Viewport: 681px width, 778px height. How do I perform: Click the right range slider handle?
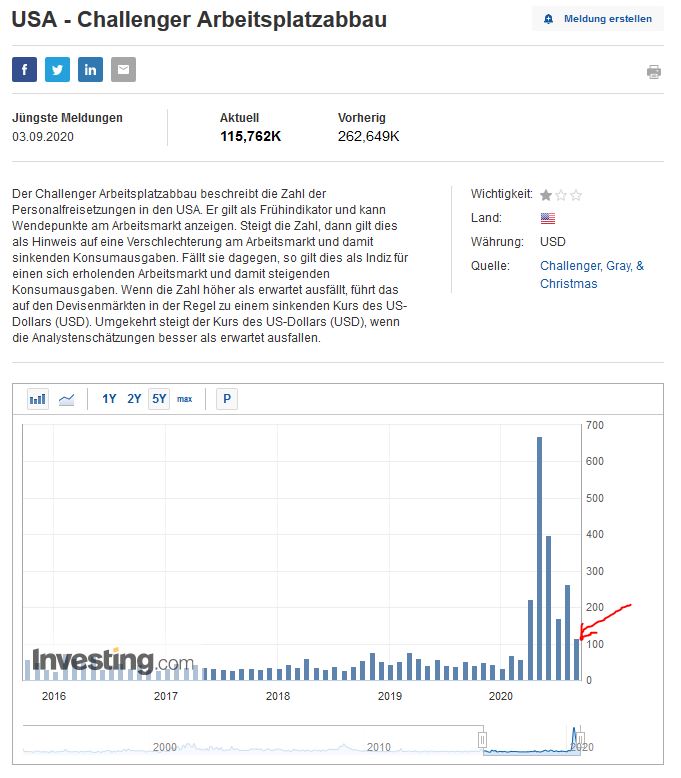tap(578, 740)
